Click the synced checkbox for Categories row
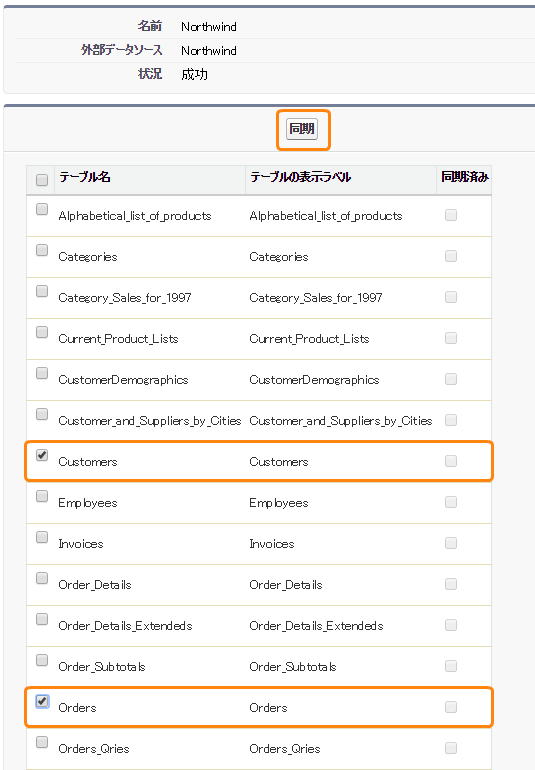Screen dimensions: 535x770 pos(451,256)
